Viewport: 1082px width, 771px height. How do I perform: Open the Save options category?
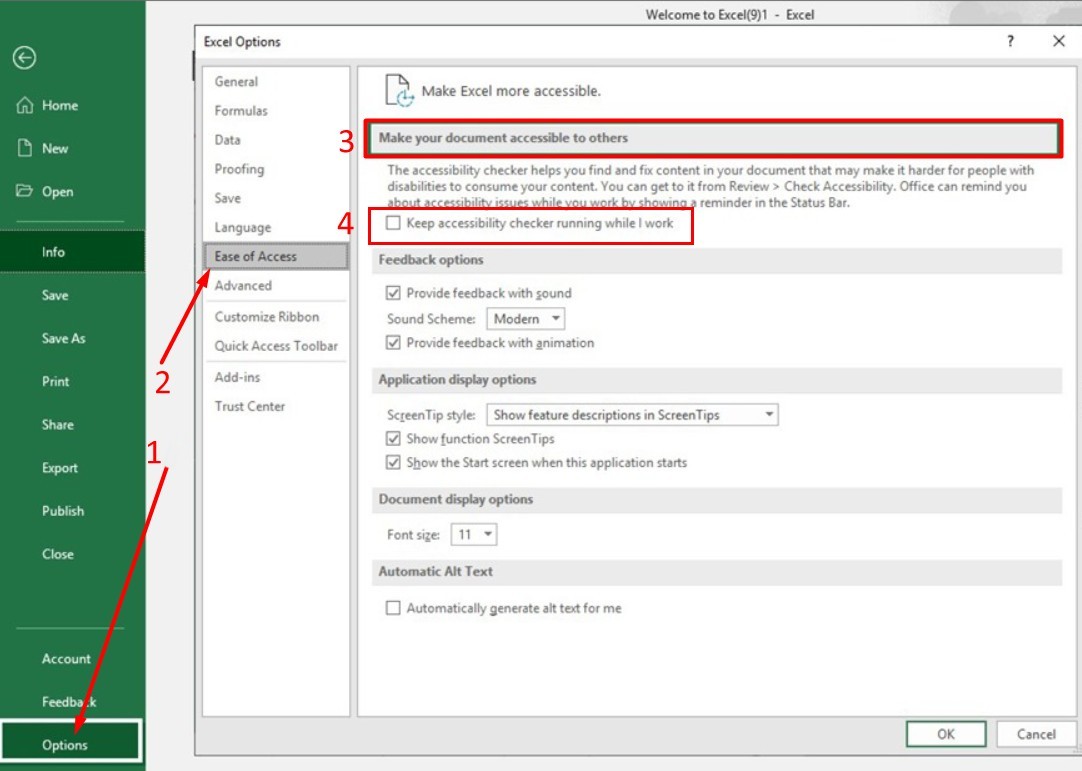coord(276,198)
